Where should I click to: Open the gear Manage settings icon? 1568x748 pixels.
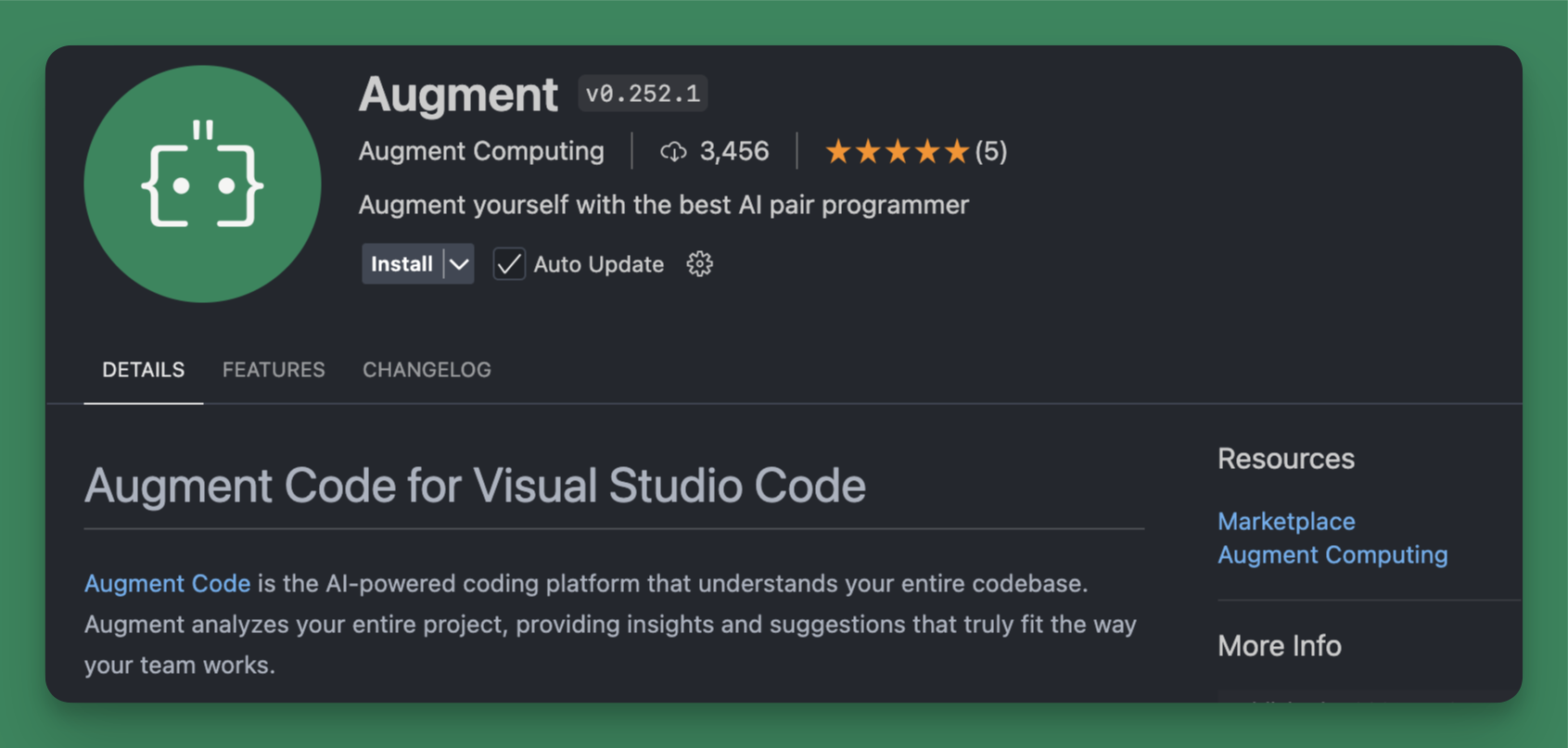699,264
